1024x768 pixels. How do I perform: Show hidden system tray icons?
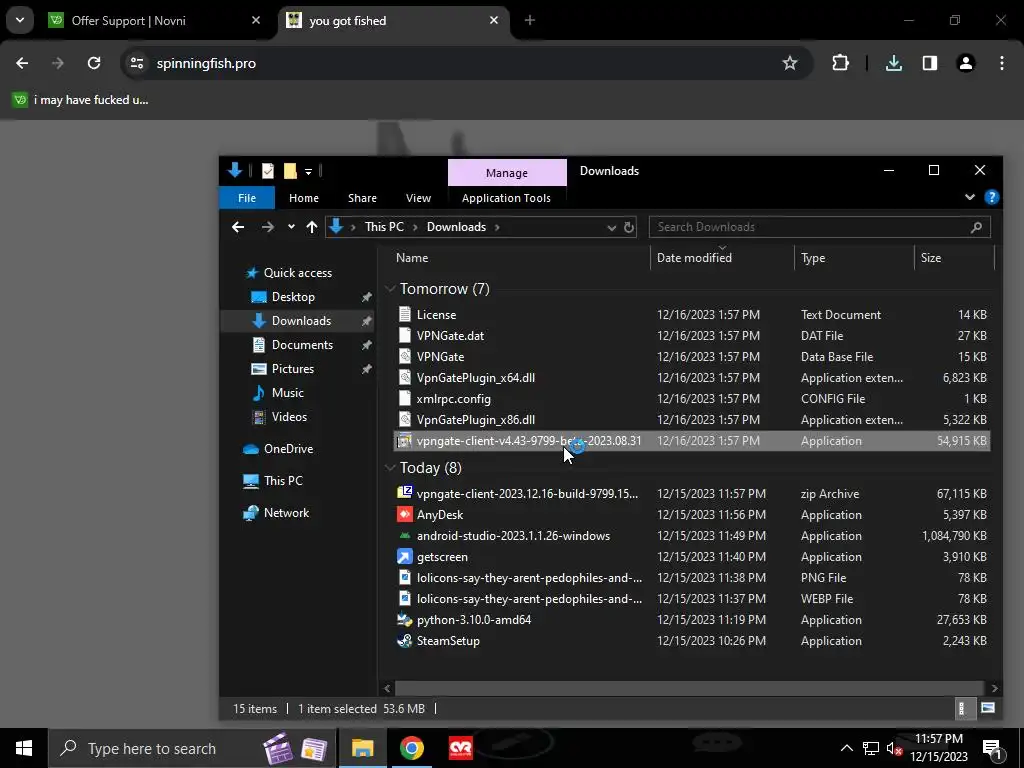[846, 748]
